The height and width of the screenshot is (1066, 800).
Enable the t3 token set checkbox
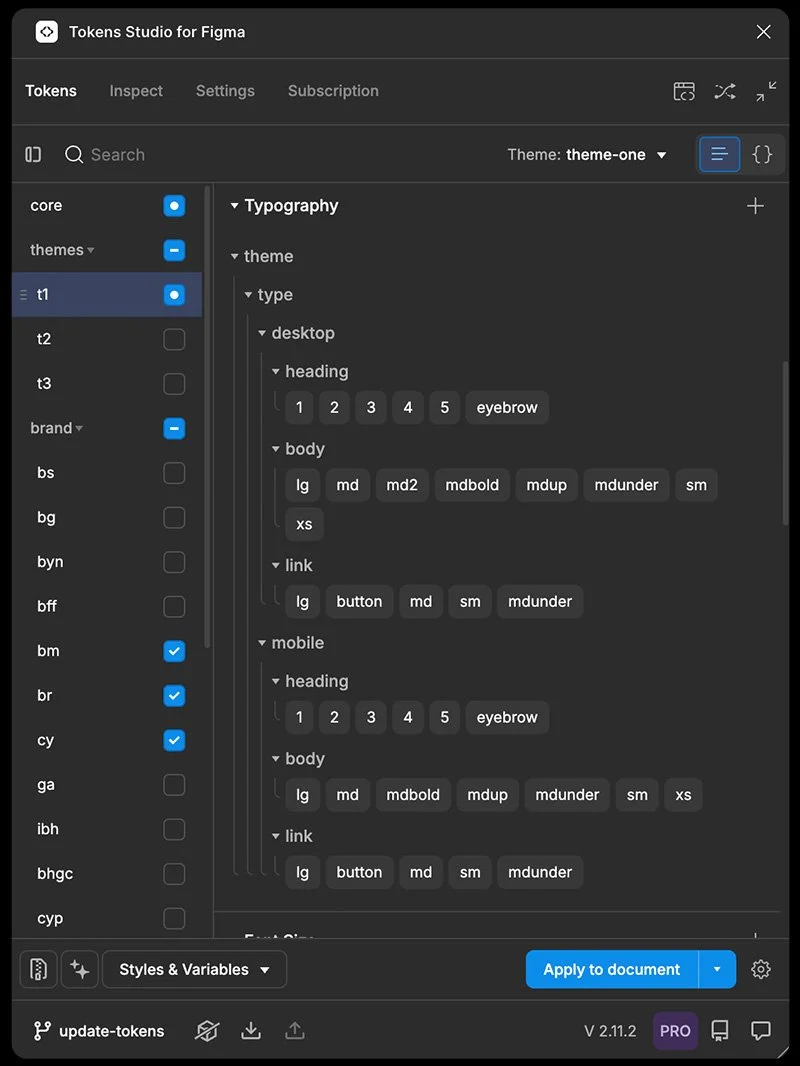pos(174,384)
